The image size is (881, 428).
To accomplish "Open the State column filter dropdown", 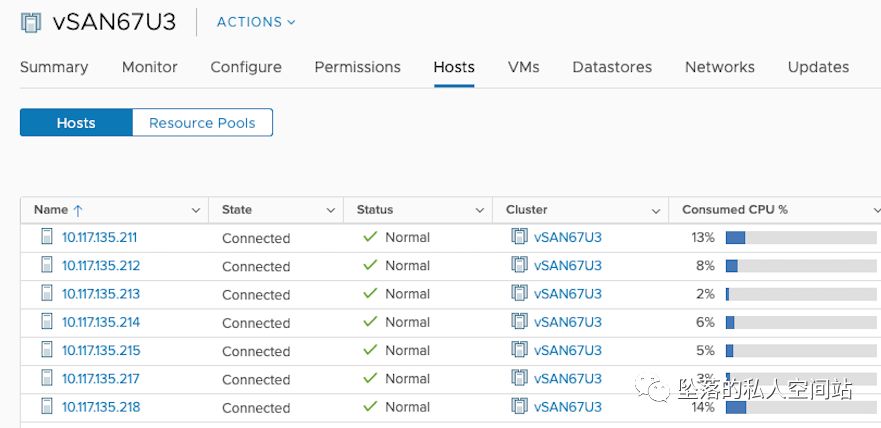I will pyautogui.click(x=331, y=210).
